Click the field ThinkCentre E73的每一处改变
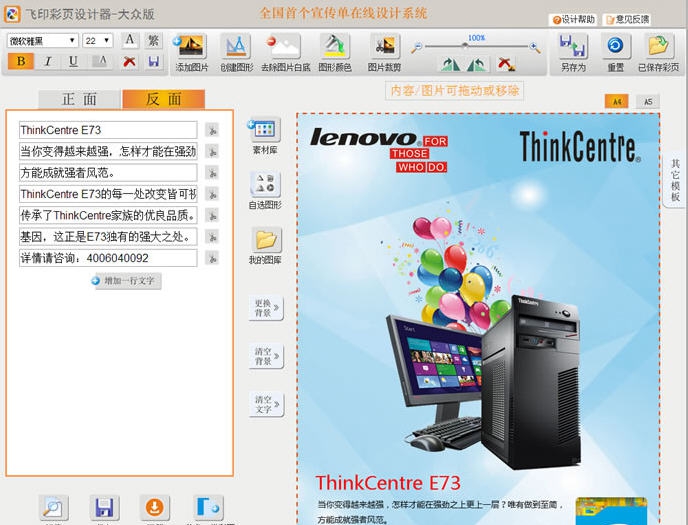The width and height of the screenshot is (688, 525). (x=108, y=194)
